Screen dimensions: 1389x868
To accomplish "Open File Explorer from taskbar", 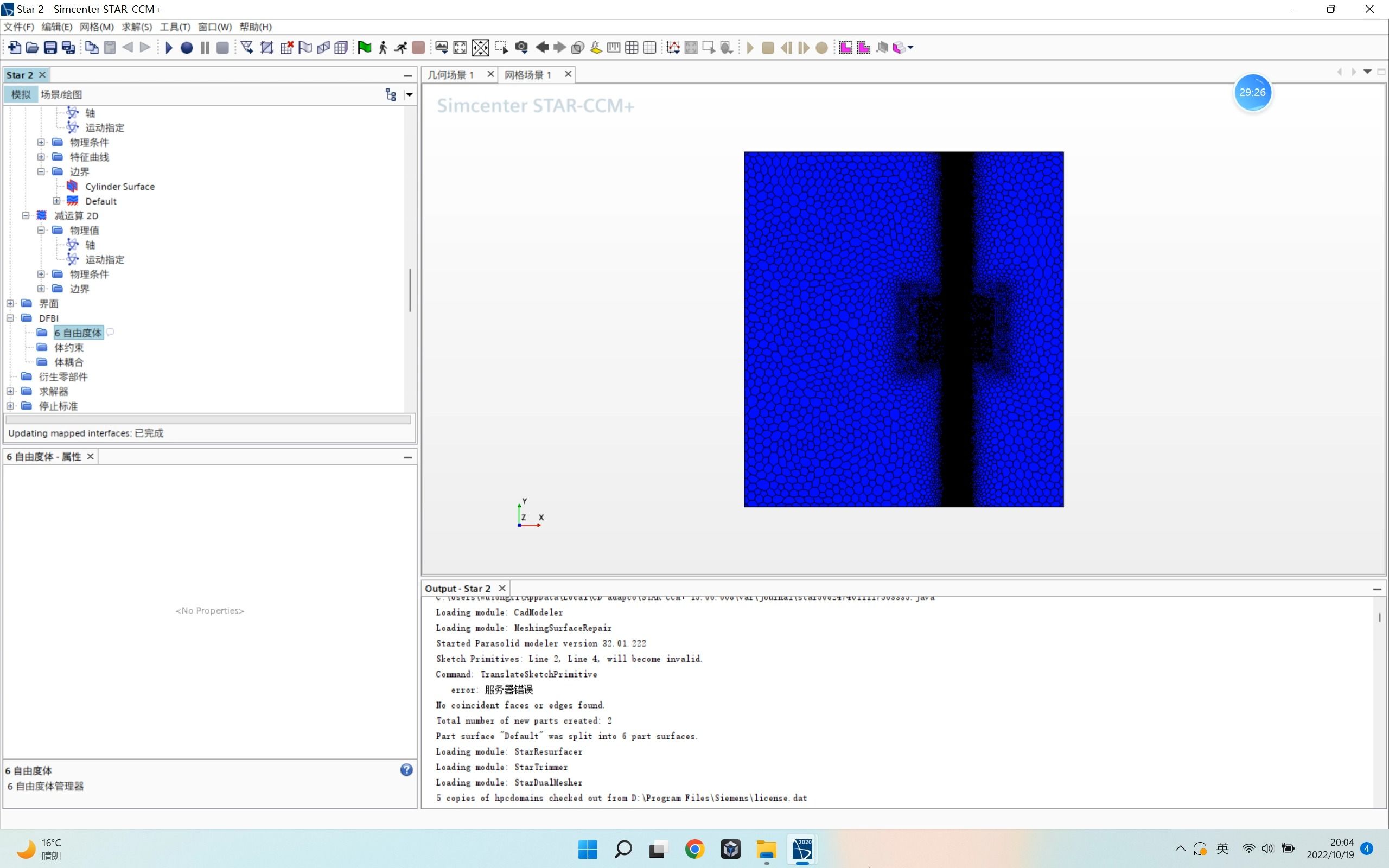I will tap(766, 849).
